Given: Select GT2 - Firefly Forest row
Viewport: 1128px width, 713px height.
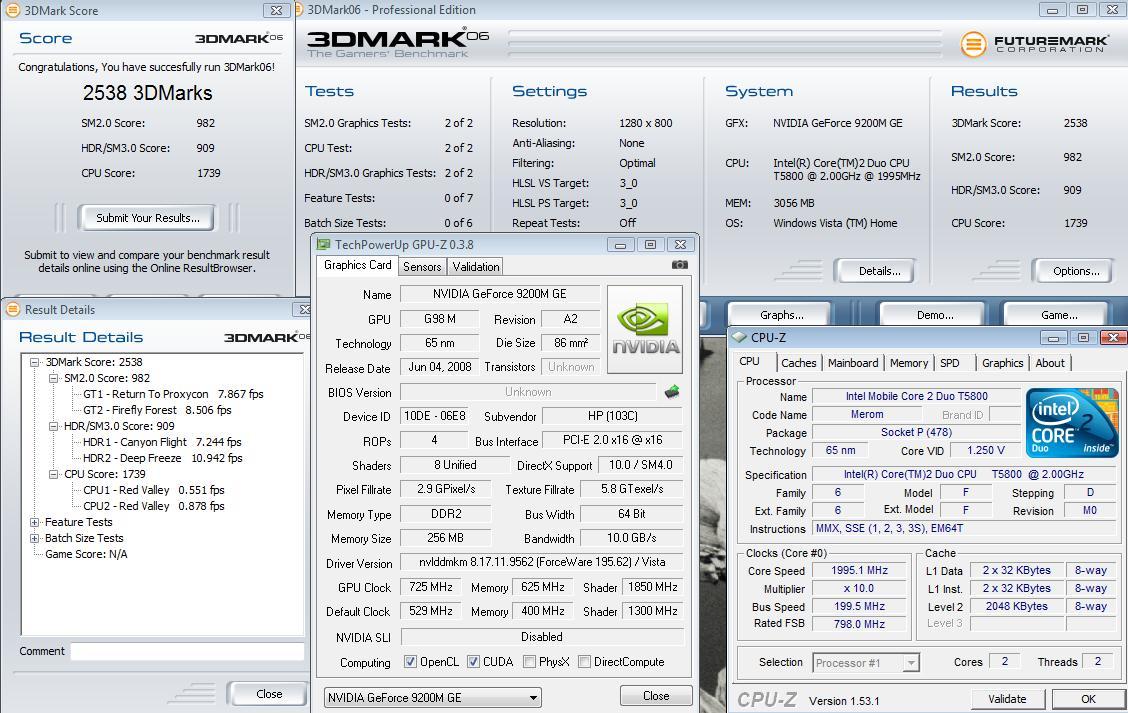Looking at the screenshot, I should 157,410.
